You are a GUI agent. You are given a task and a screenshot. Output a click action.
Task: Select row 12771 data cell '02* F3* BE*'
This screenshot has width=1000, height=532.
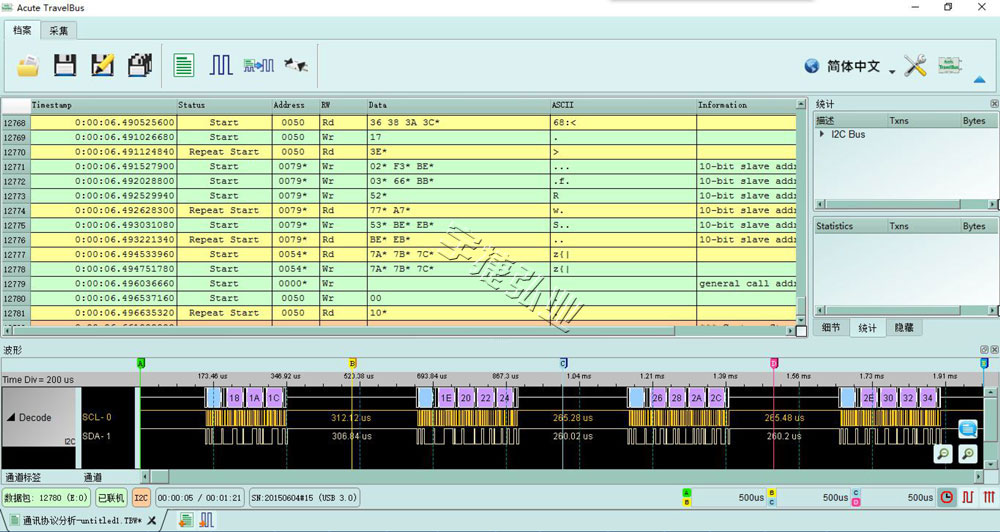click(459, 166)
